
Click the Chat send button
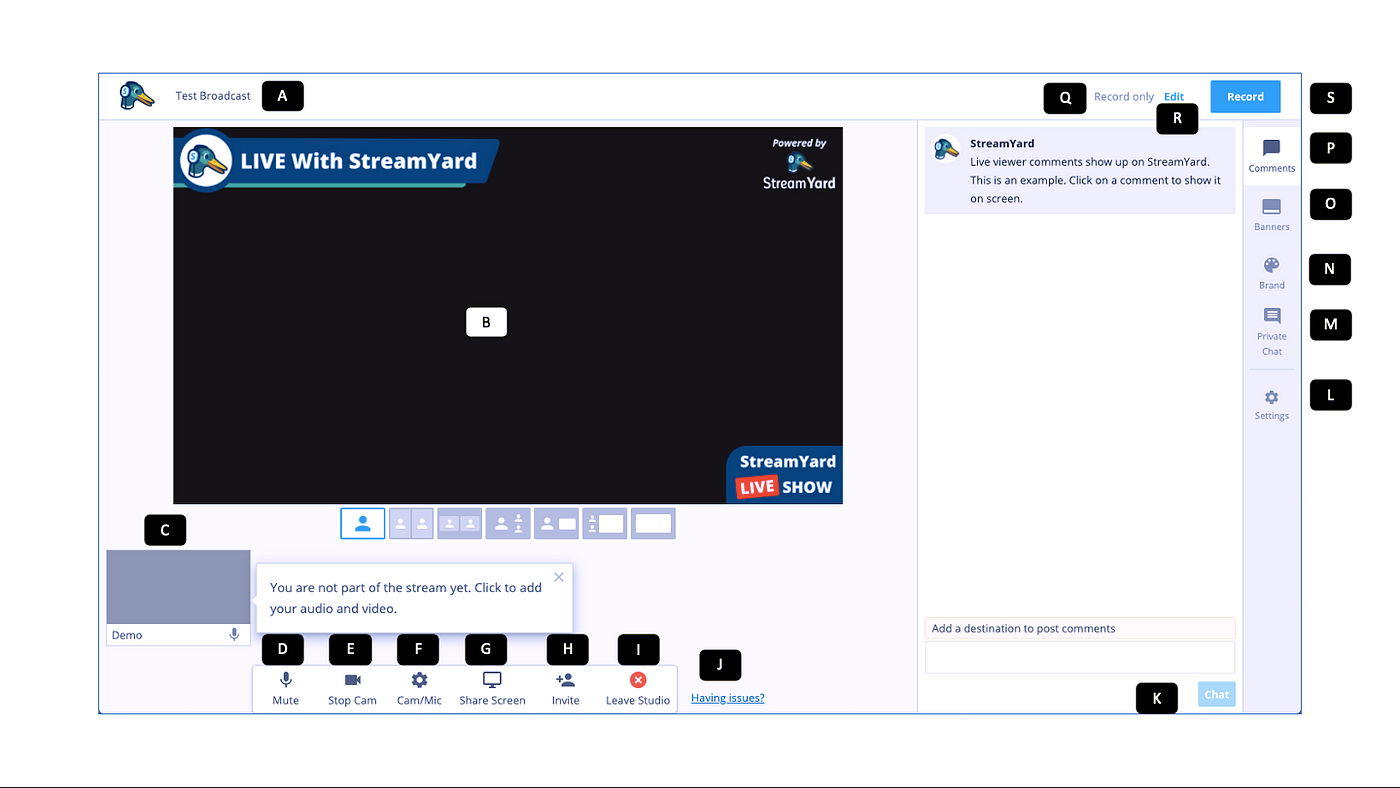tap(1217, 695)
